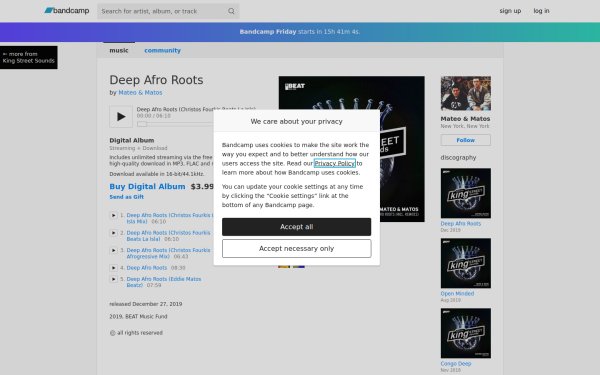Open the Deep Afro Roots discography thumbnail
Screen dimensions: 600x375
click(x=466, y=193)
